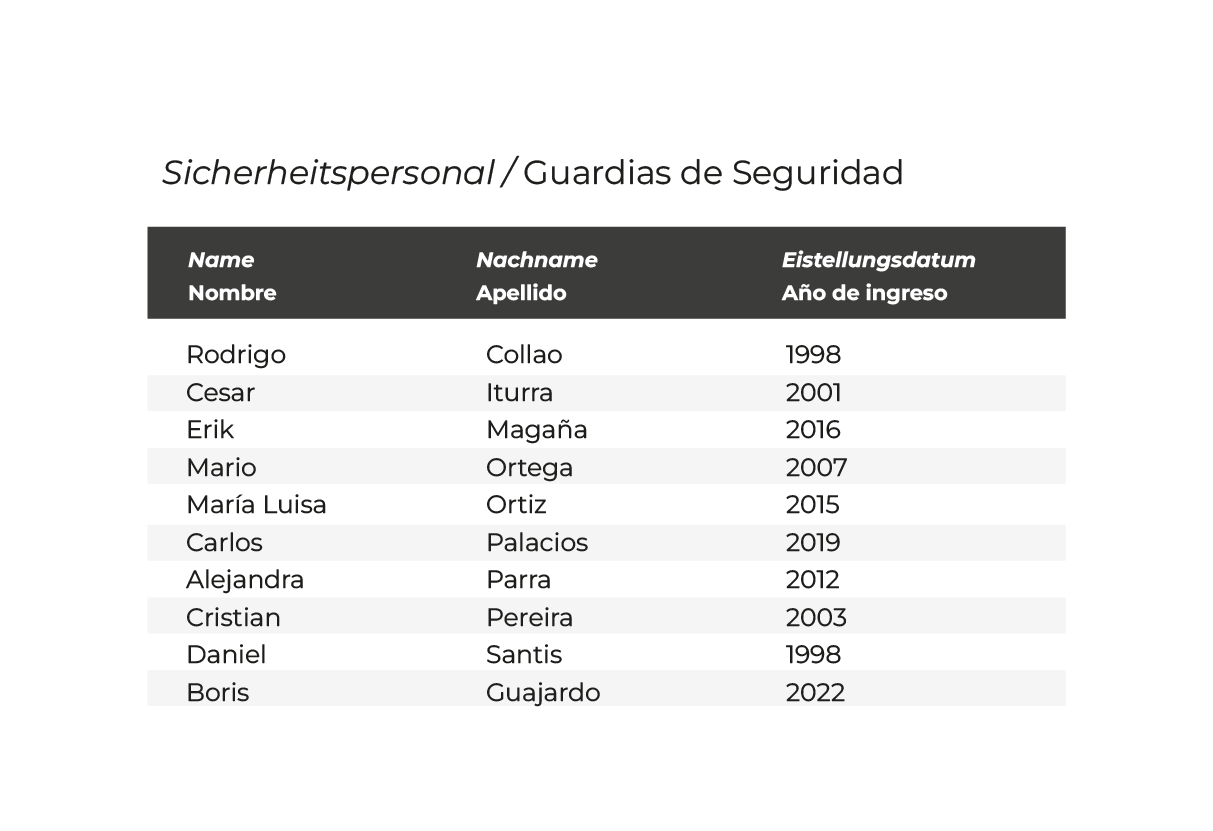Viewport: 1213px width, 831px height.
Task: Select the 'Nachname / Apellido' column header
Action: click(x=536, y=276)
